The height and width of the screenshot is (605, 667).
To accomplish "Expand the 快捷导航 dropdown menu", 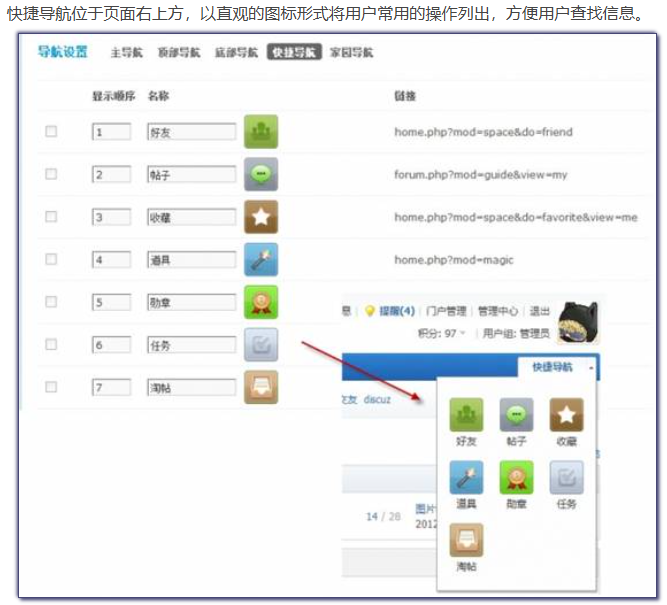I will 558,367.
